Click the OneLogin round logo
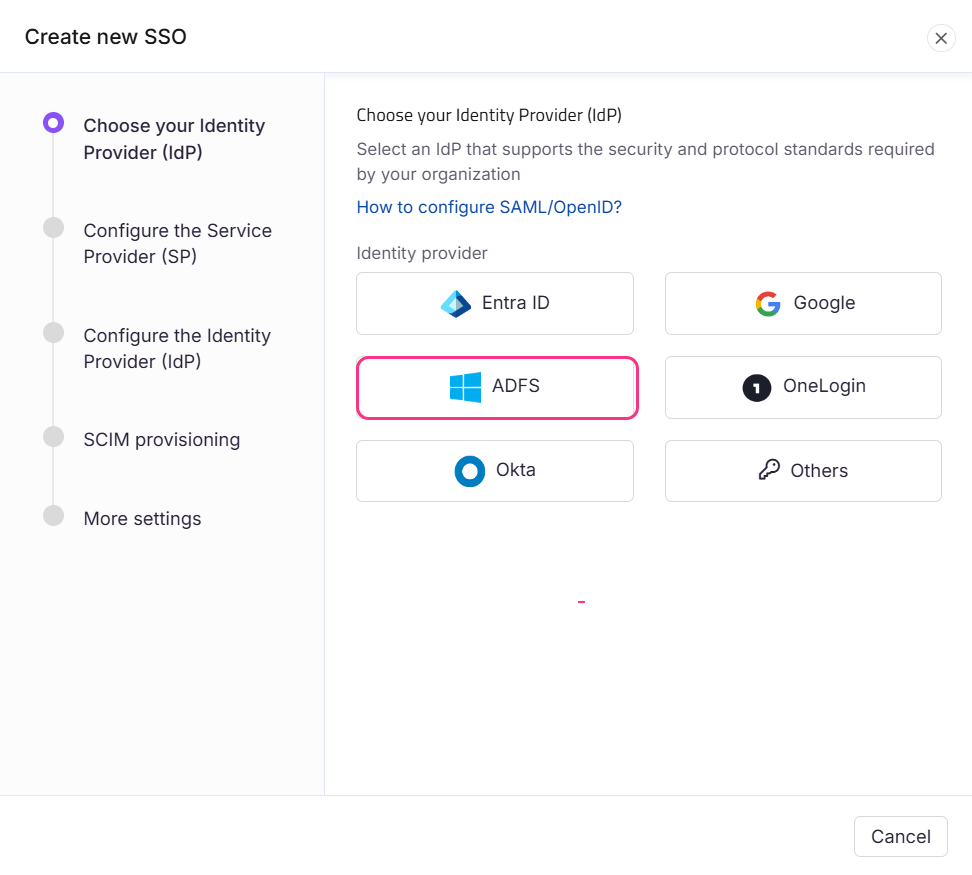Viewport: 972px width, 875px height. tap(757, 388)
